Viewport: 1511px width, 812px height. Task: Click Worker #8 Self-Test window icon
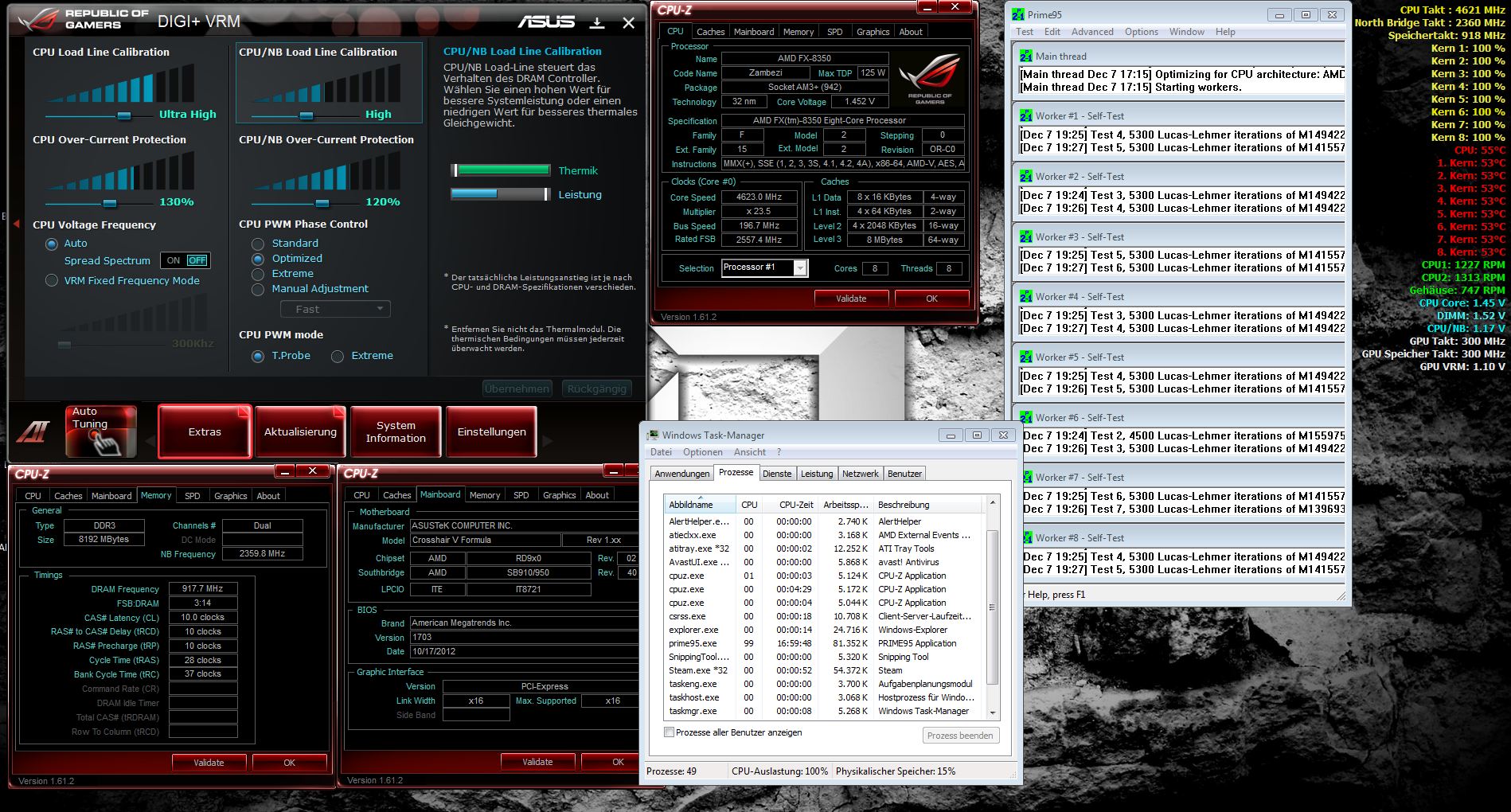point(1026,538)
